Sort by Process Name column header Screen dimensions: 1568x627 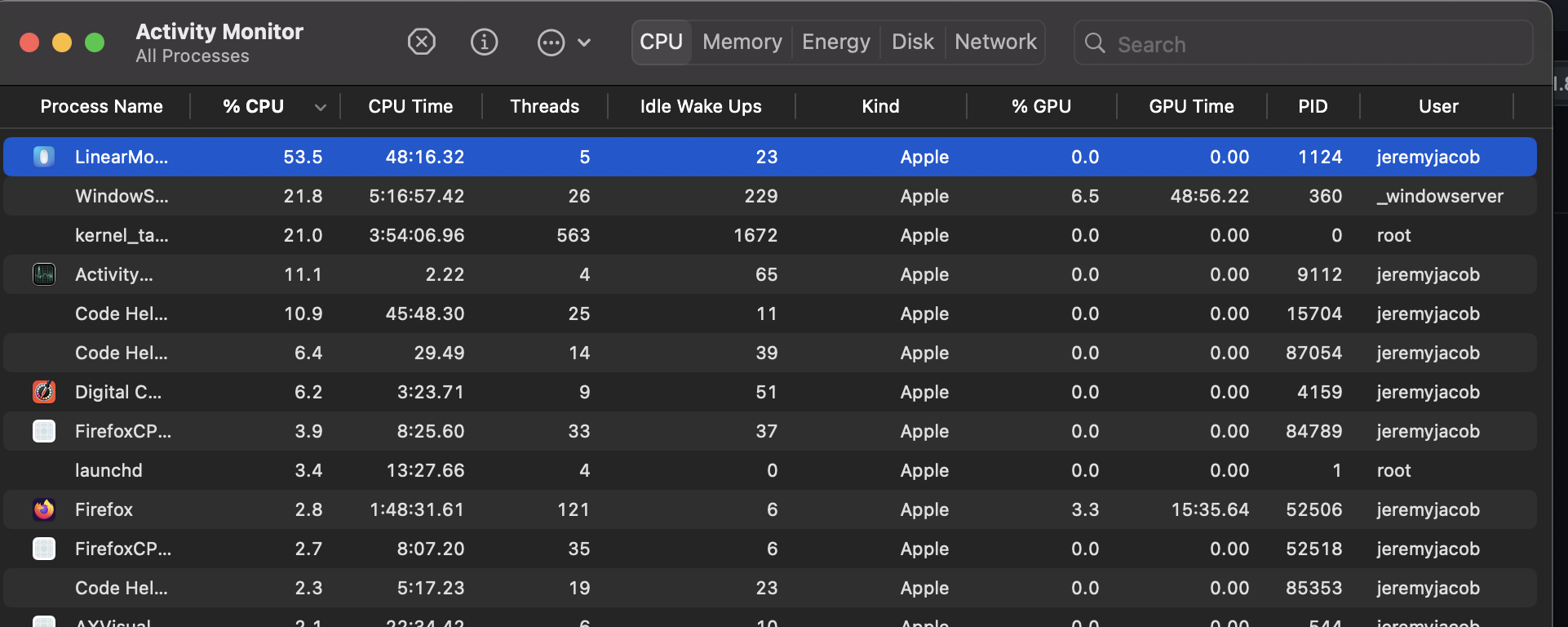pyautogui.click(x=102, y=106)
